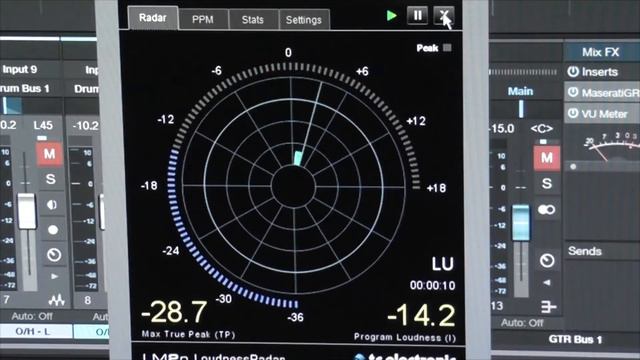Click the radar sweep display center

point(293,186)
